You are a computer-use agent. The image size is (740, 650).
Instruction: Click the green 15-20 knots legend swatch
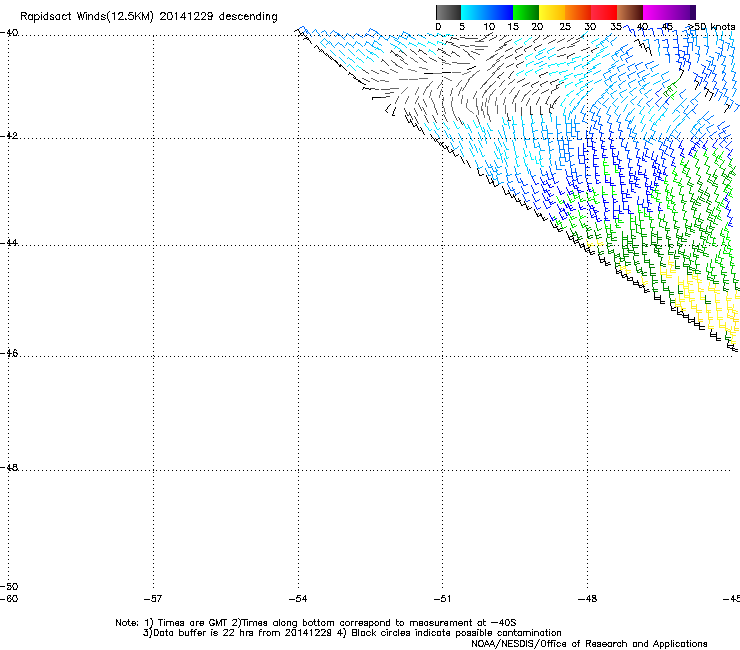[526, 12]
